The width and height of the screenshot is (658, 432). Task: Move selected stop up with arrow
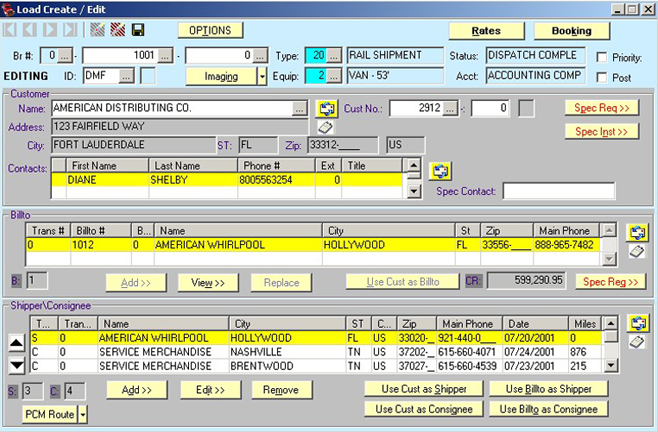pos(17,343)
